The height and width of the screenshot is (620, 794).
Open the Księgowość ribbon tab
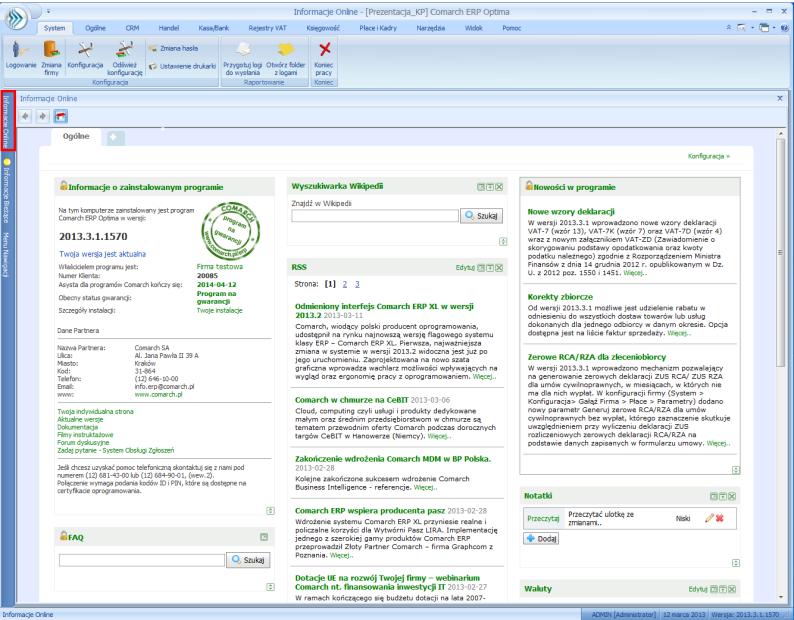coord(323,28)
